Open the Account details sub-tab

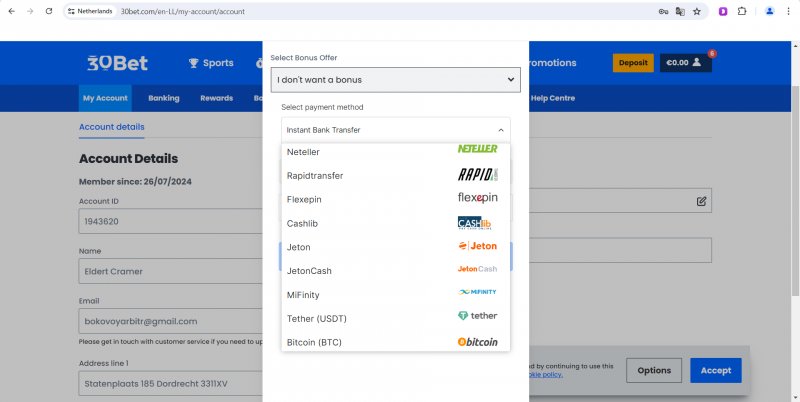[x=112, y=127]
